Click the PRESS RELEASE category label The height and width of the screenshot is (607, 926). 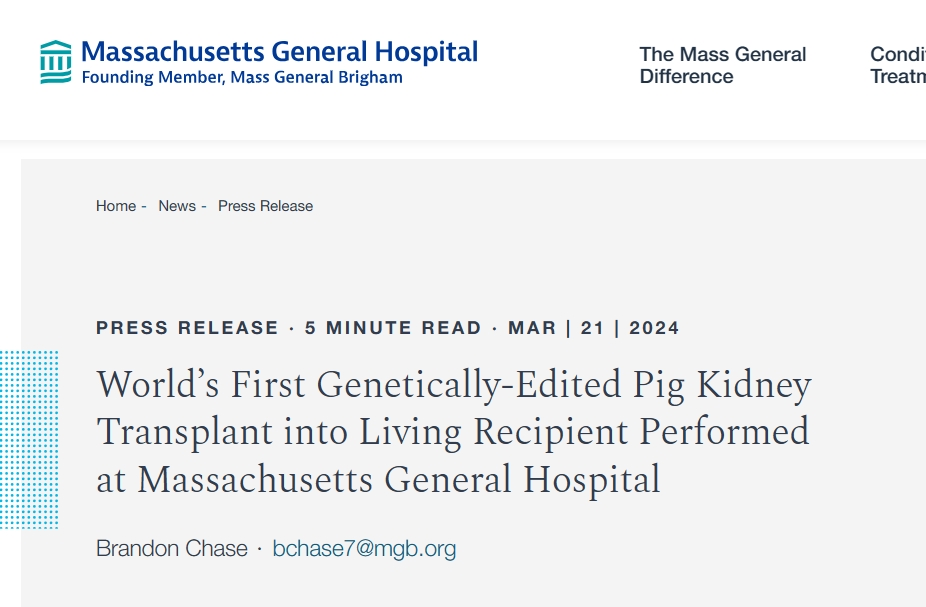point(187,328)
